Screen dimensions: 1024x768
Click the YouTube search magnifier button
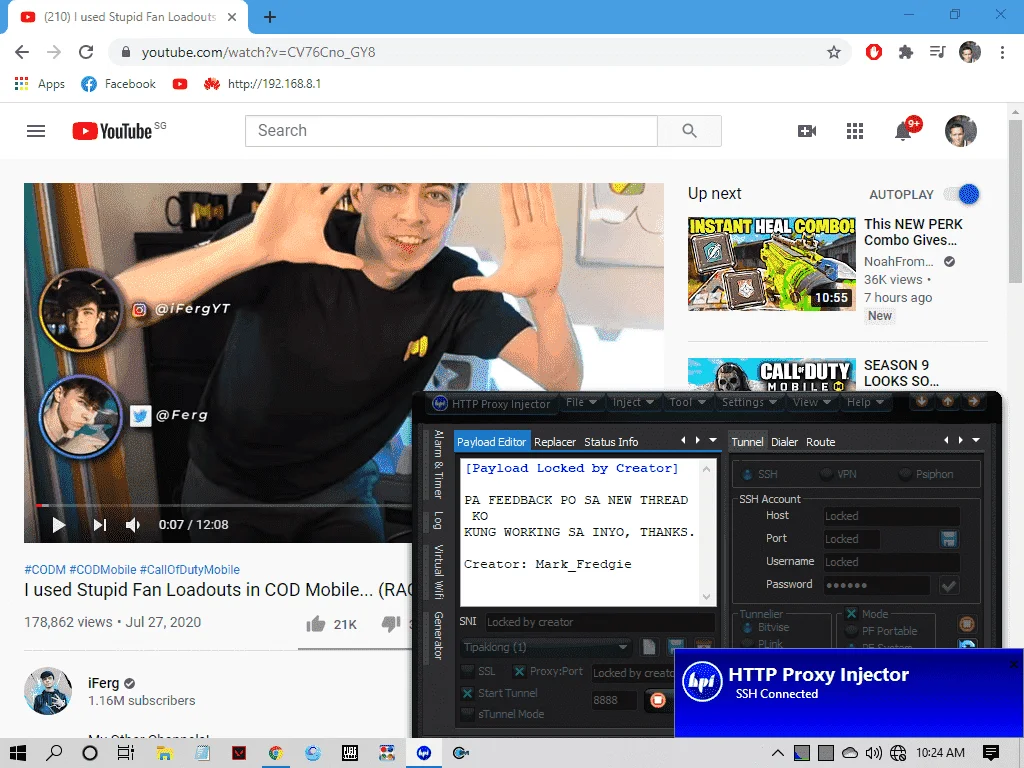[689, 131]
